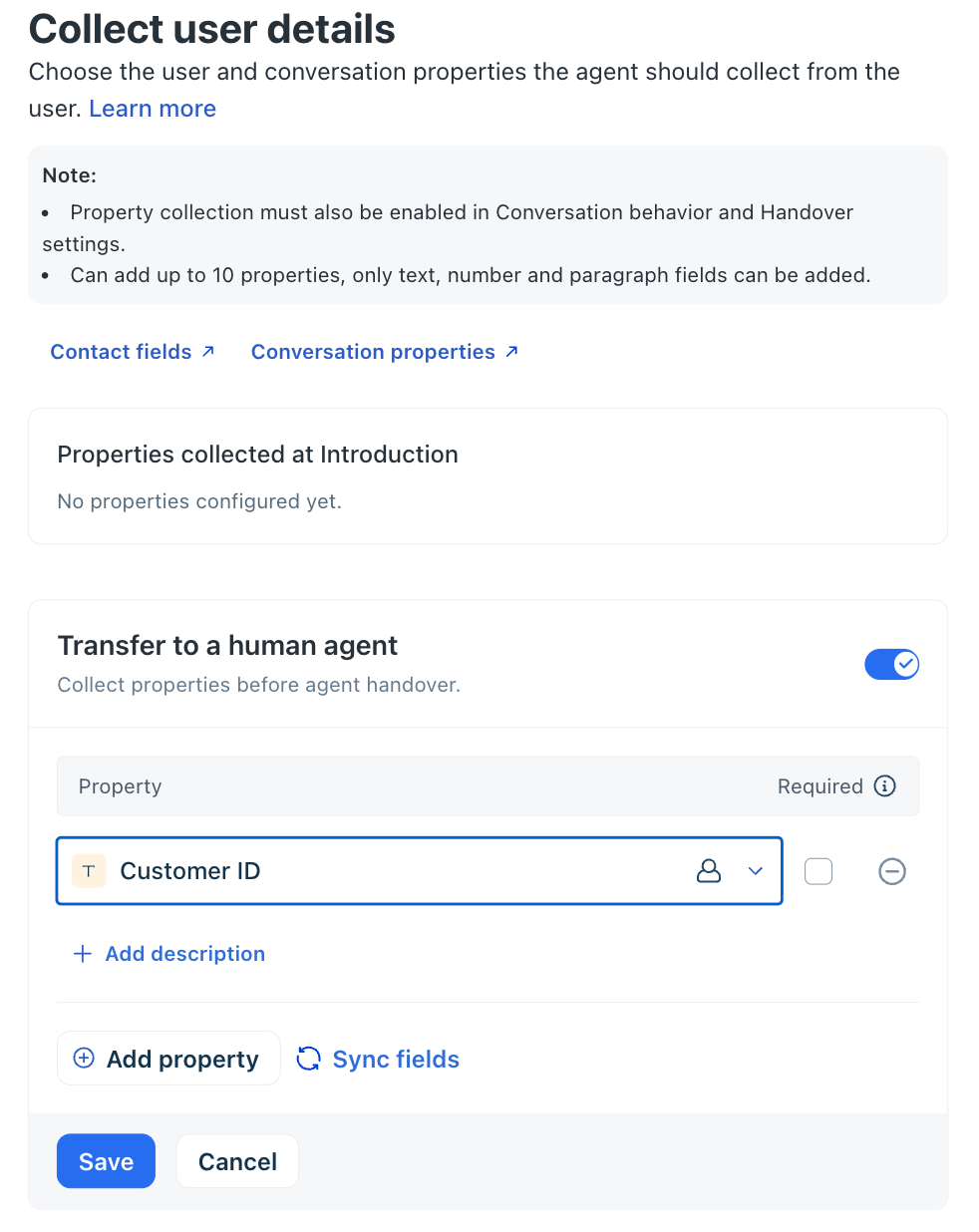The height and width of the screenshot is (1232, 979).
Task: Open the Customer ID property selector
Action: point(420,871)
